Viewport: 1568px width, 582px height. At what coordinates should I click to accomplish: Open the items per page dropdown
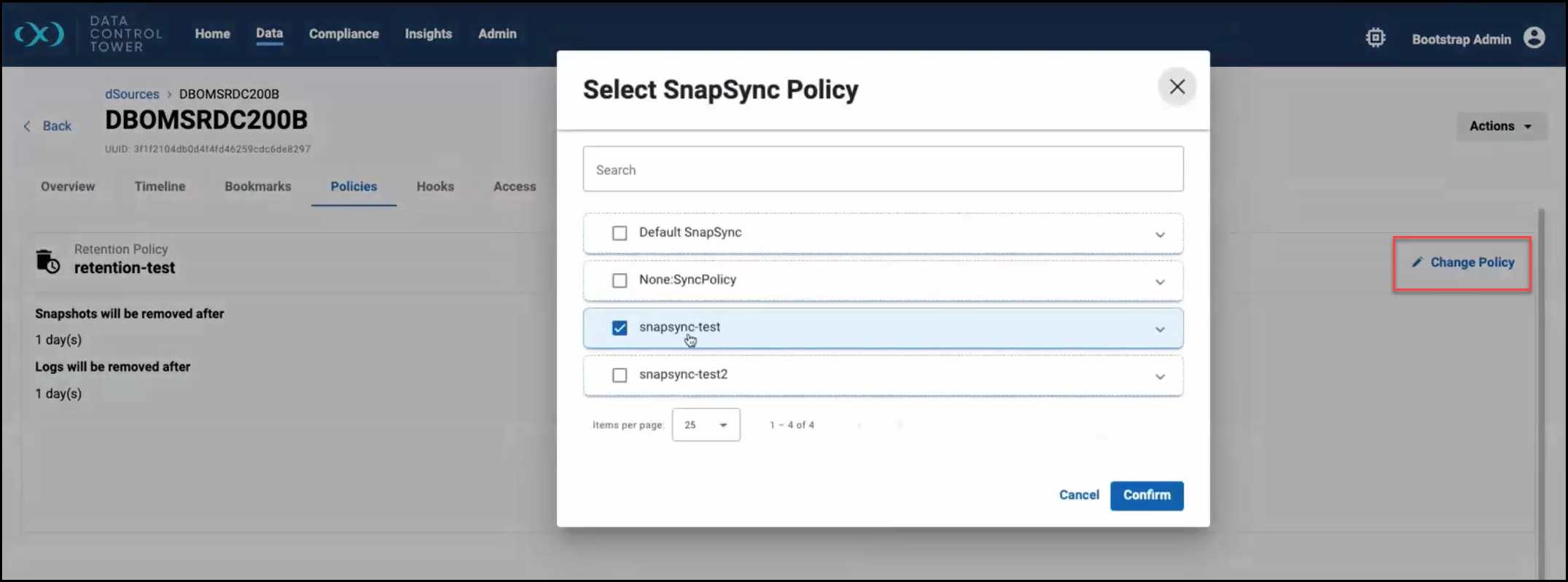[706, 425]
